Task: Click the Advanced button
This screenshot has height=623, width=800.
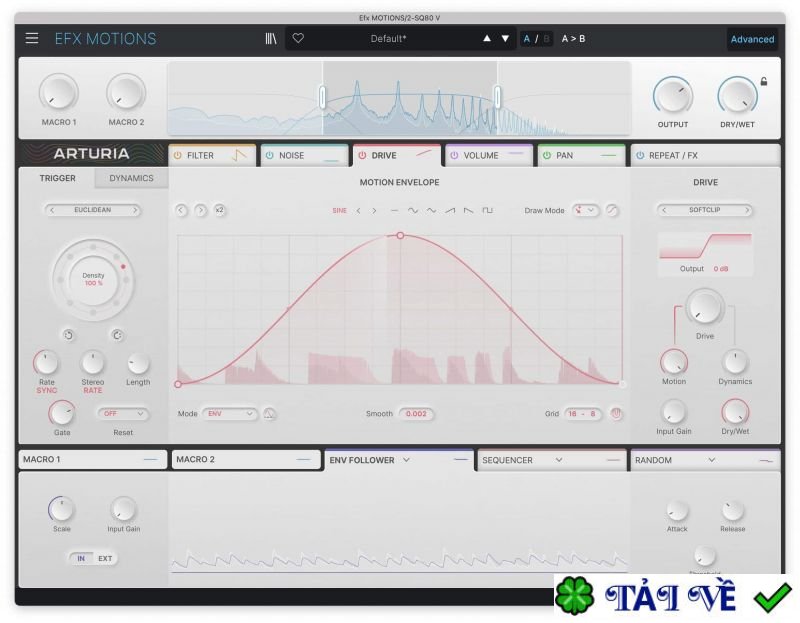Action: coord(752,39)
